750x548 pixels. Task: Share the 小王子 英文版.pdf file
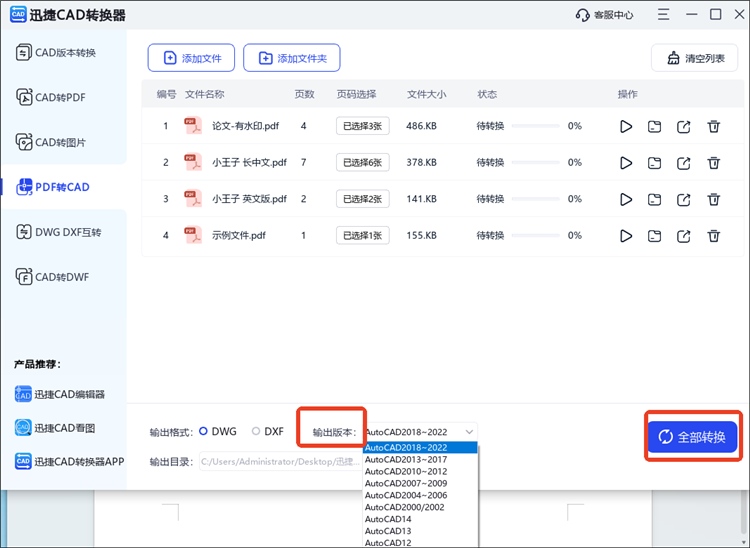coord(684,200)
